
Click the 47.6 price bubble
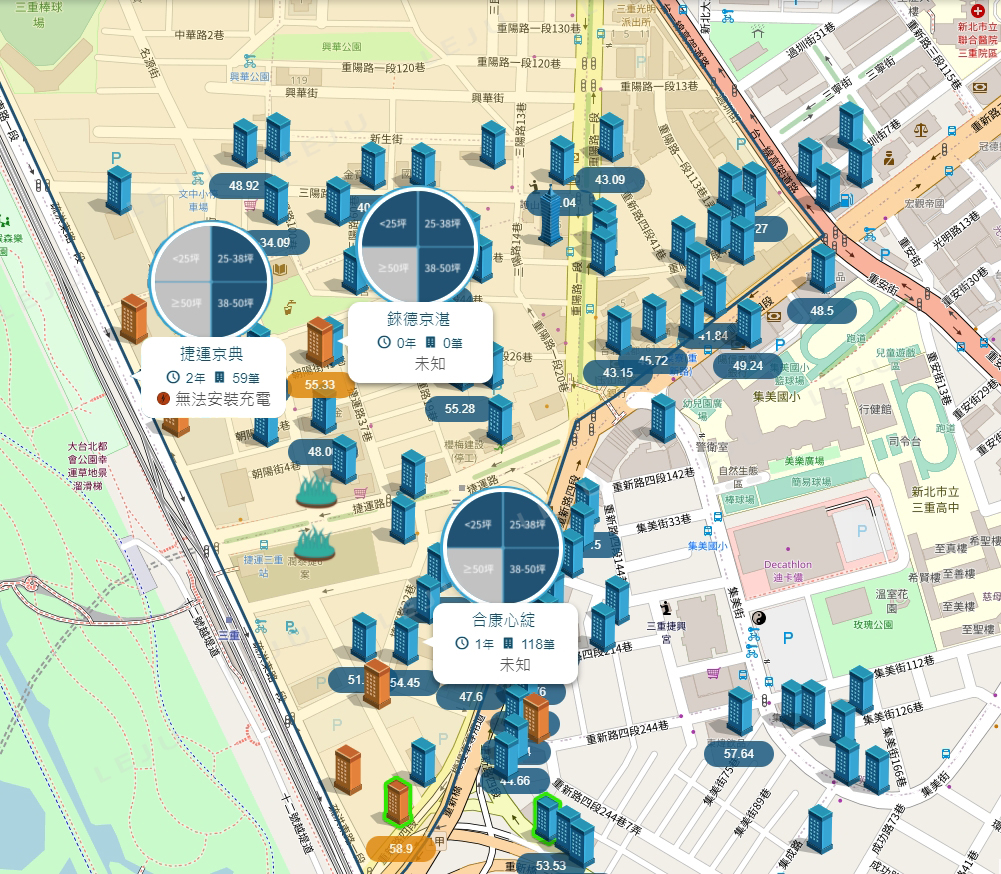pyautogui.click(x=470, y=697)
